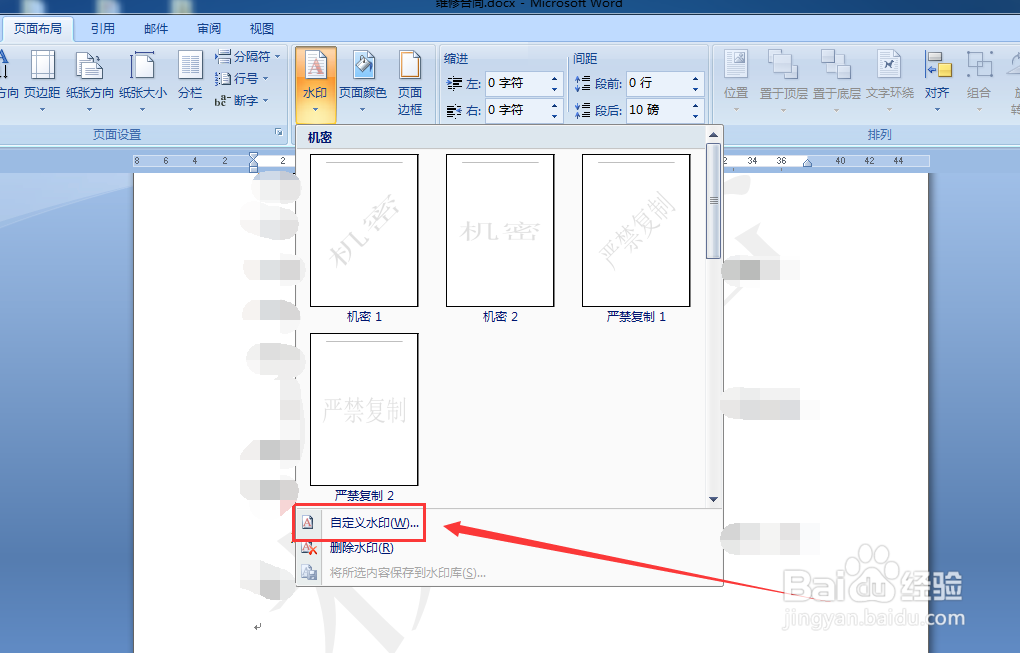Viewport: 1020px width, 653px height.
Task: Decrease 段前 spacing with down stepper
Action: click(696, 88)
